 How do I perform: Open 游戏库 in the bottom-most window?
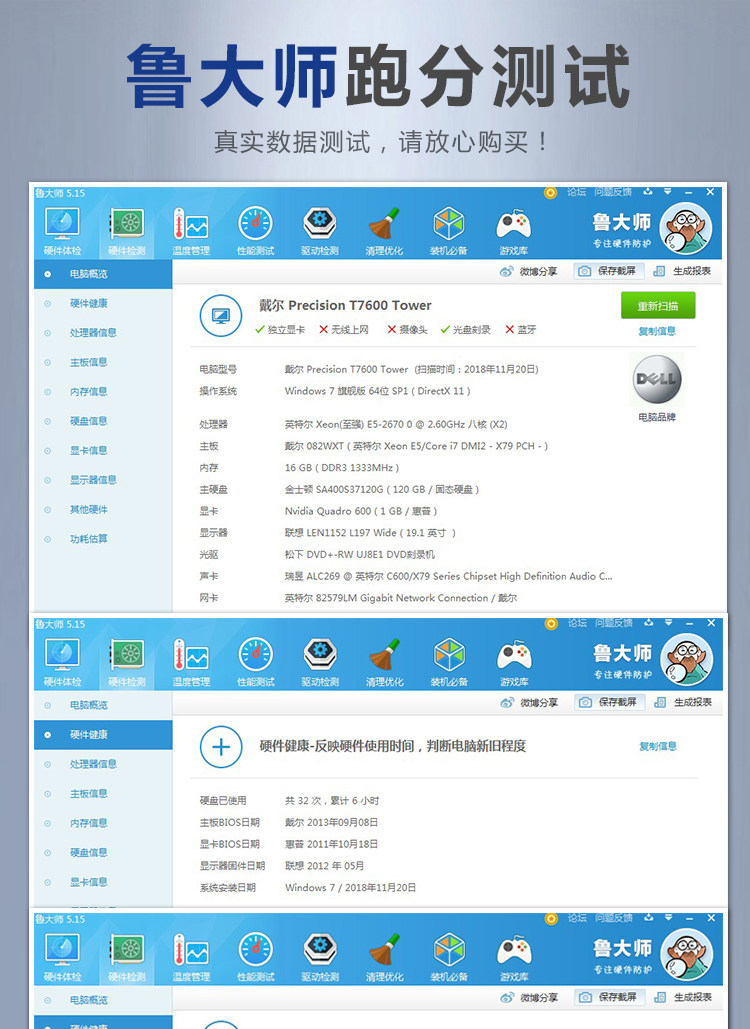514,957
